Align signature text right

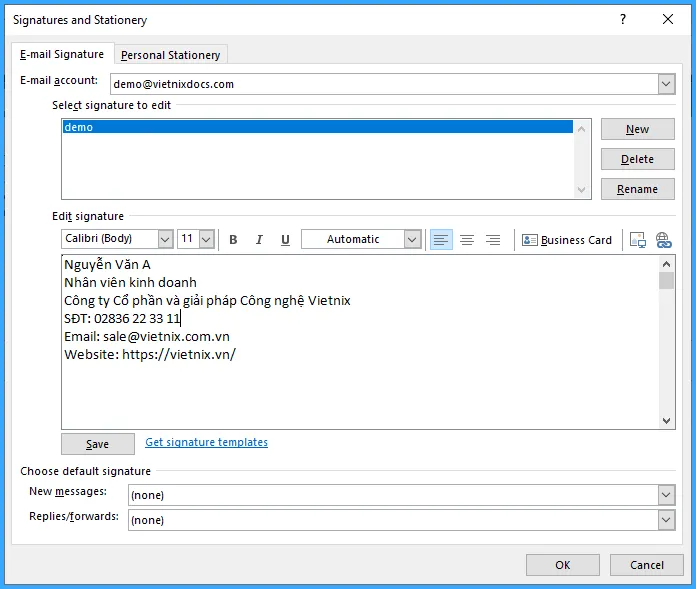(492, 240)
